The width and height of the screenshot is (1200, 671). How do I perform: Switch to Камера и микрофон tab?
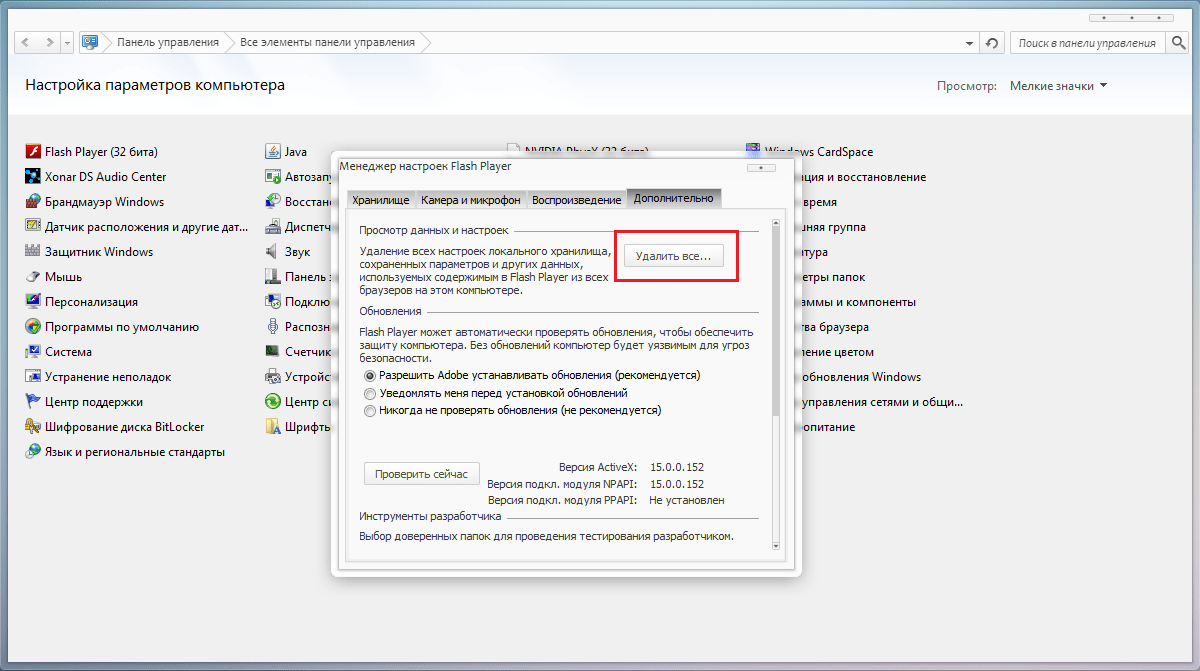[470, 200]
